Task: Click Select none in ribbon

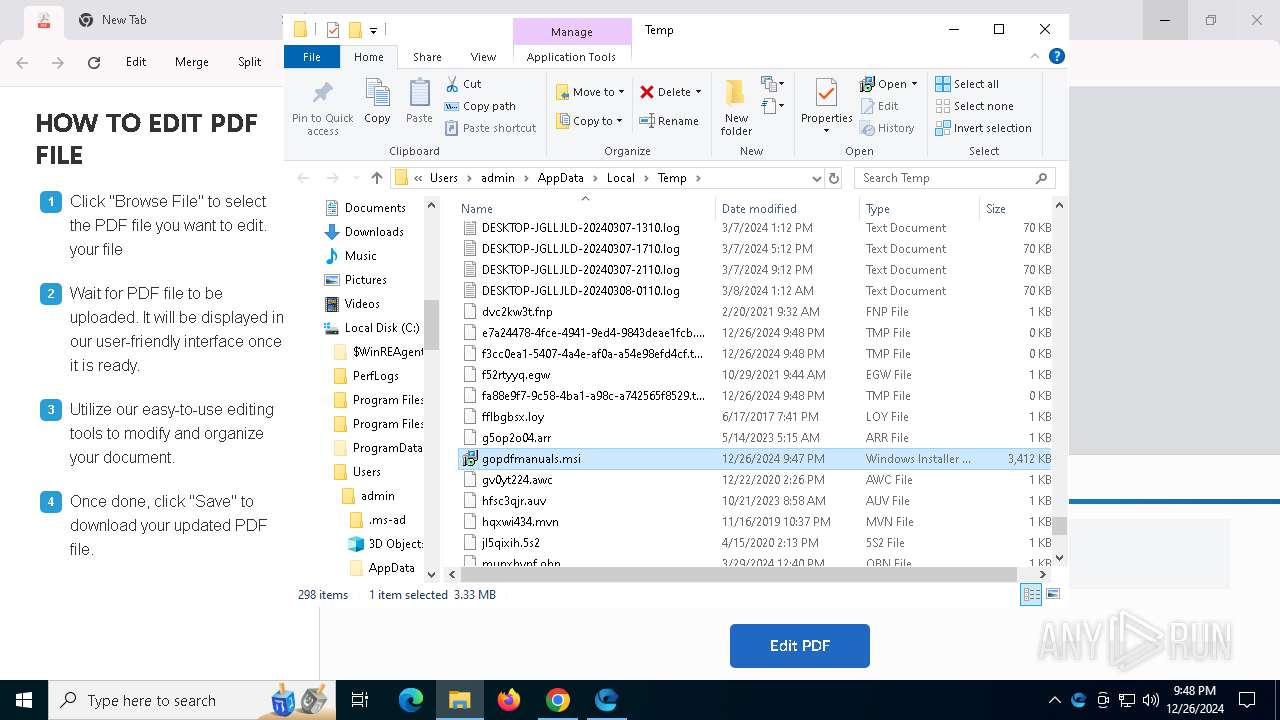Action: 974,106
